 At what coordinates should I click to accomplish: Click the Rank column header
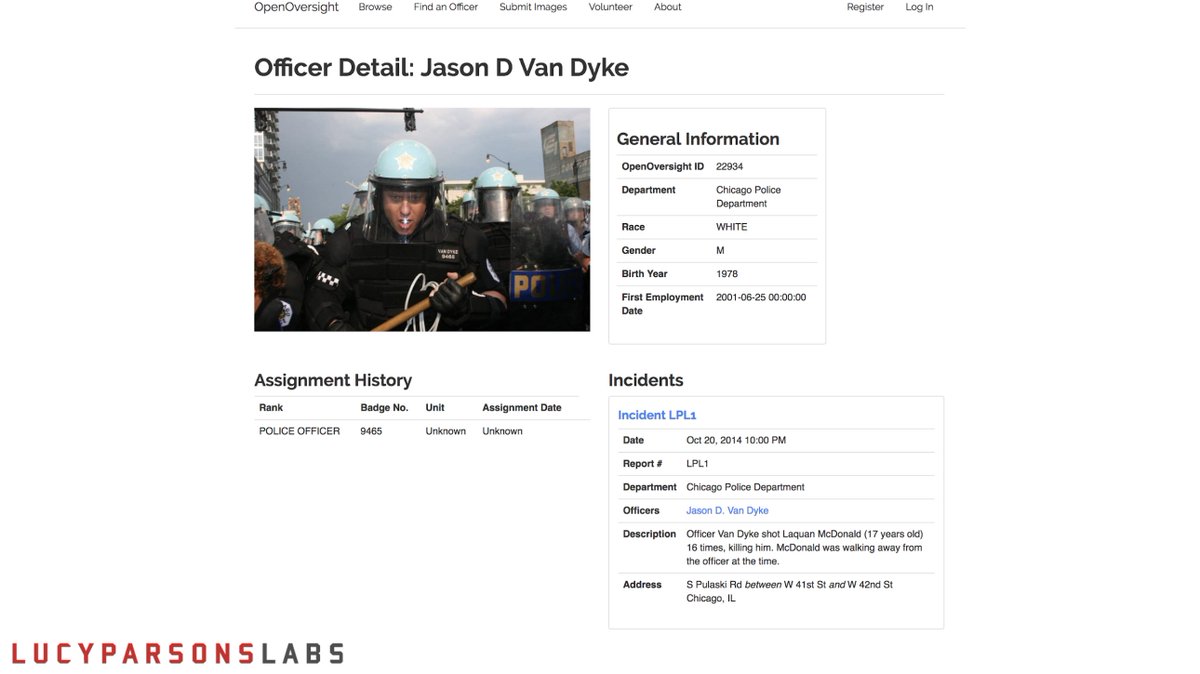271,408
